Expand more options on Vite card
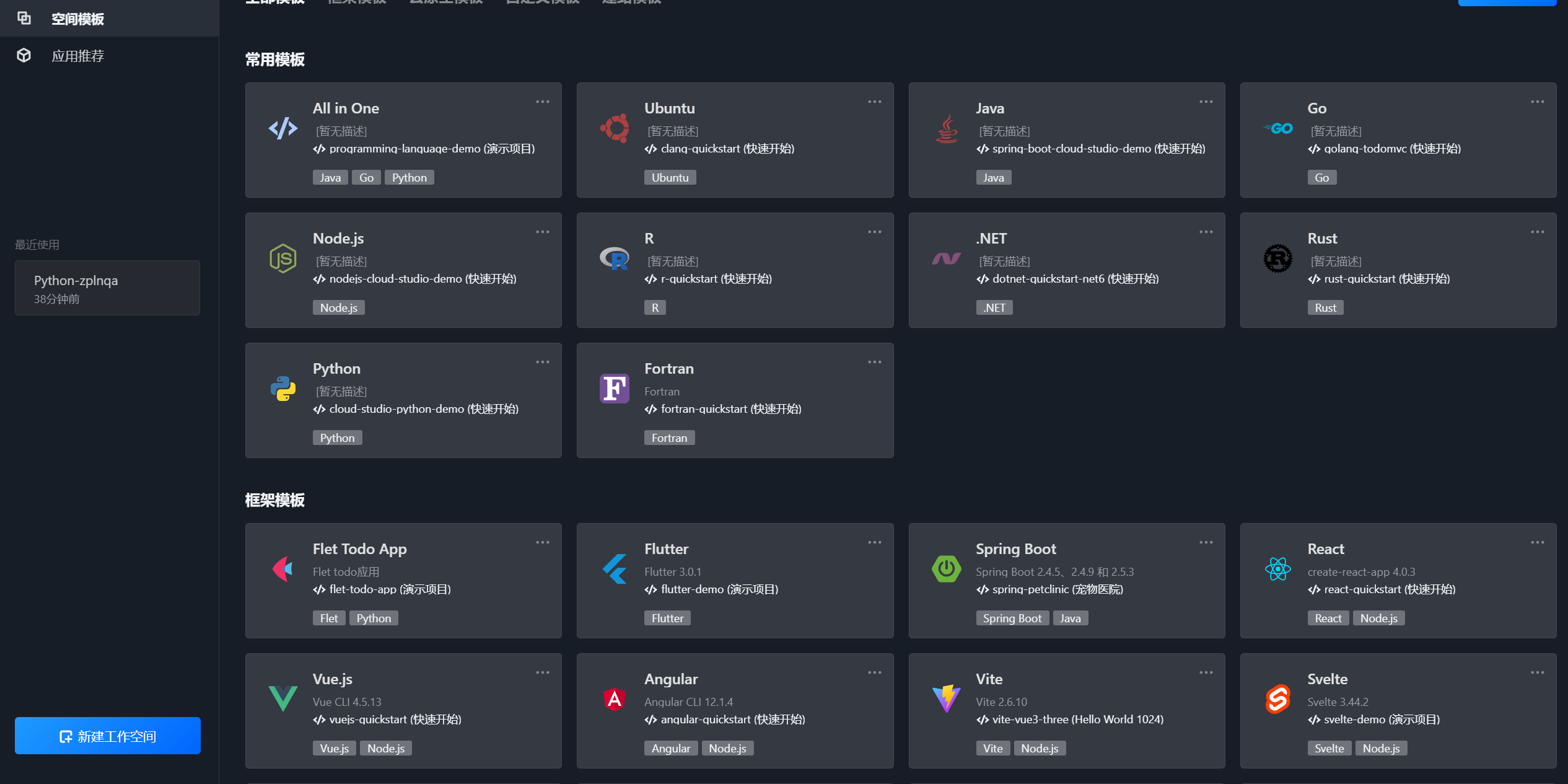1568x784 pixels. (x=1206, y=672)
